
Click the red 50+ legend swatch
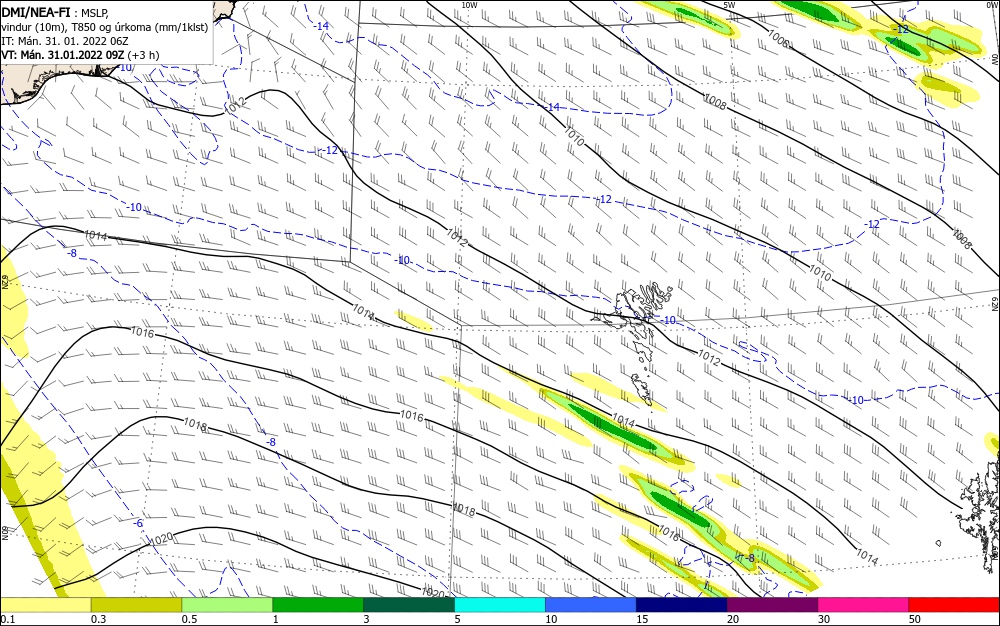pos(954,605)
